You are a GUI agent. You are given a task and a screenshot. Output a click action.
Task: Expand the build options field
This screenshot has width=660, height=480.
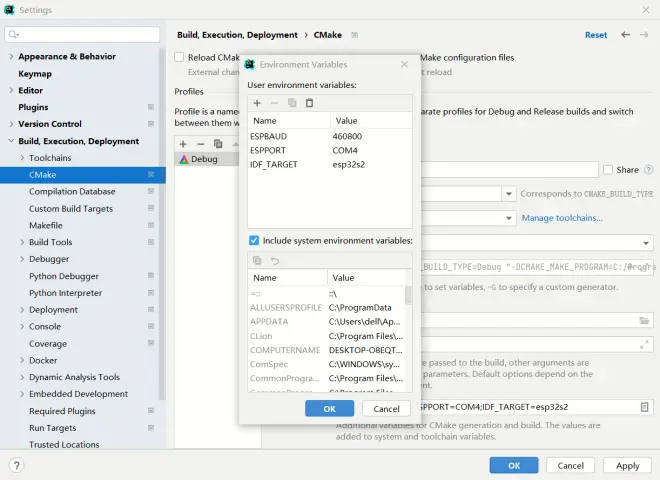pyautogui.click(x=644, y=345)
